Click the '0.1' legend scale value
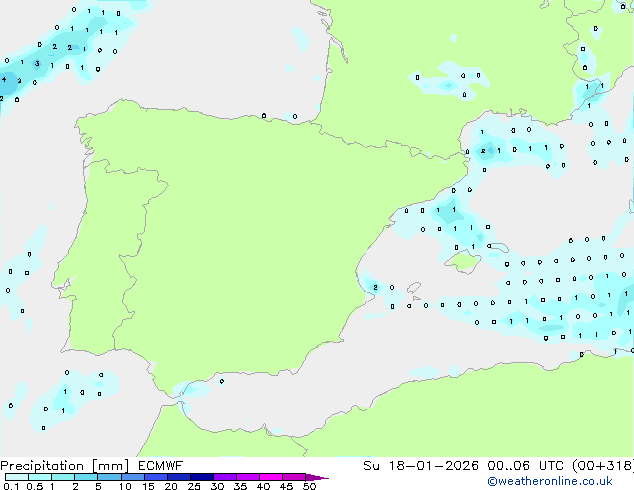The width and height of the screenshot is (634, 490). pyautogui.click(x=12, y=486)
